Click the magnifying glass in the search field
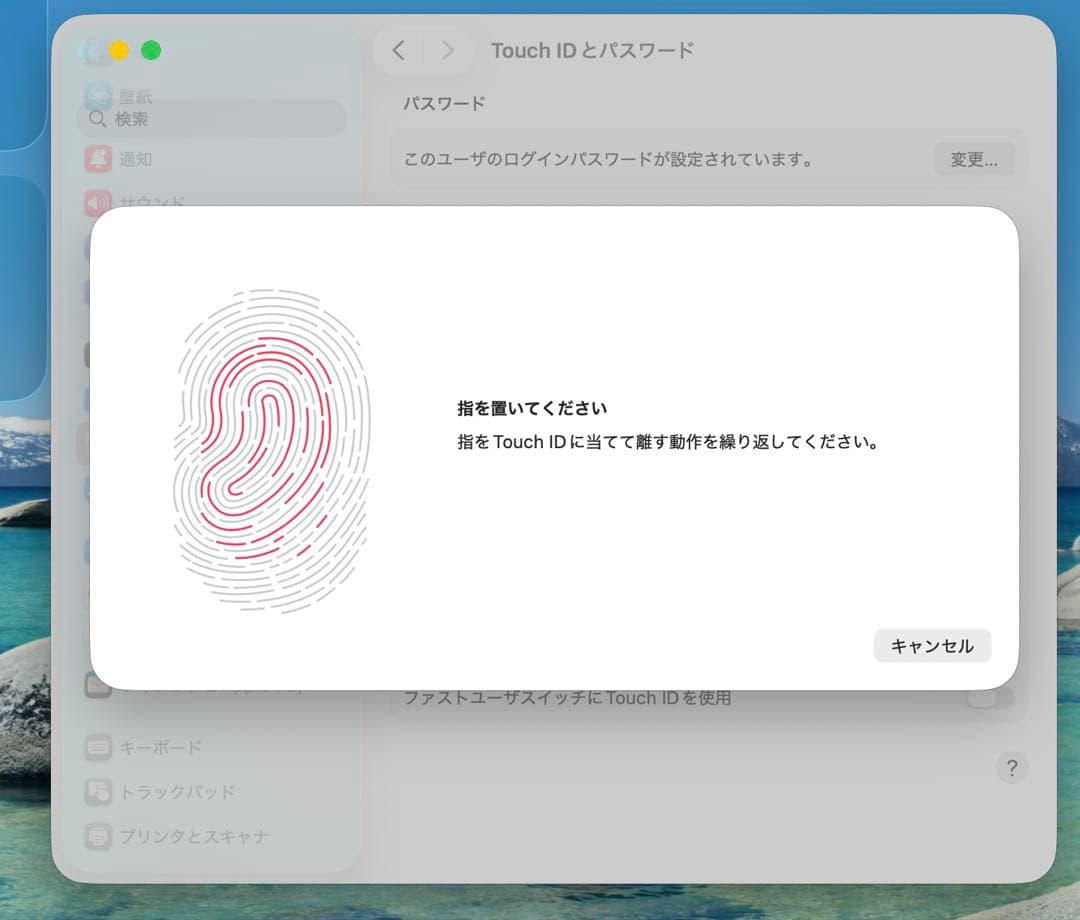This screenshot has width=1080, height=920. [97, 117]
